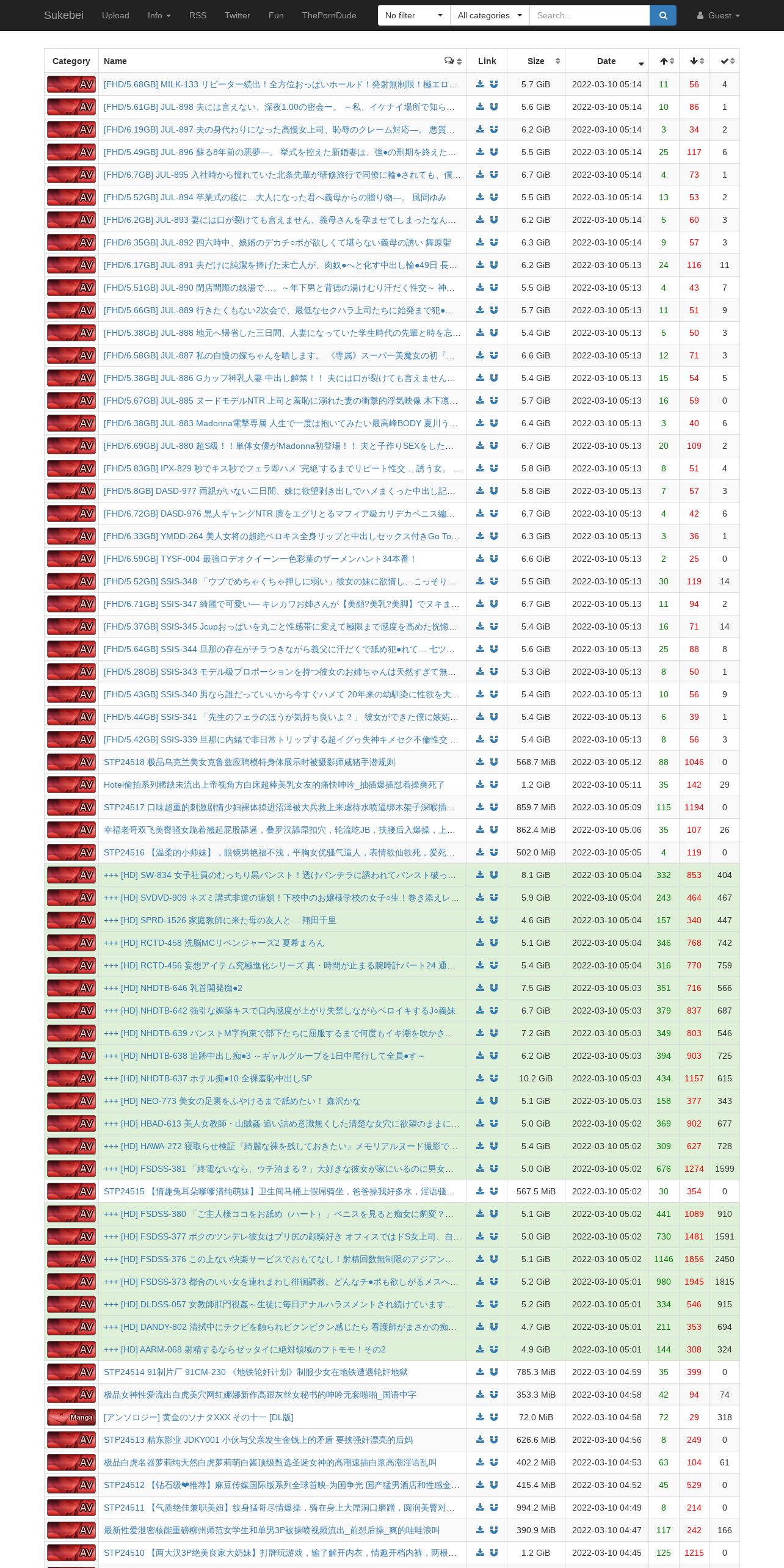The width and height of the screenshot is (784, 1568).
Task: Open the HBAD-613 torrent title link
Action: pos(281,1123)
